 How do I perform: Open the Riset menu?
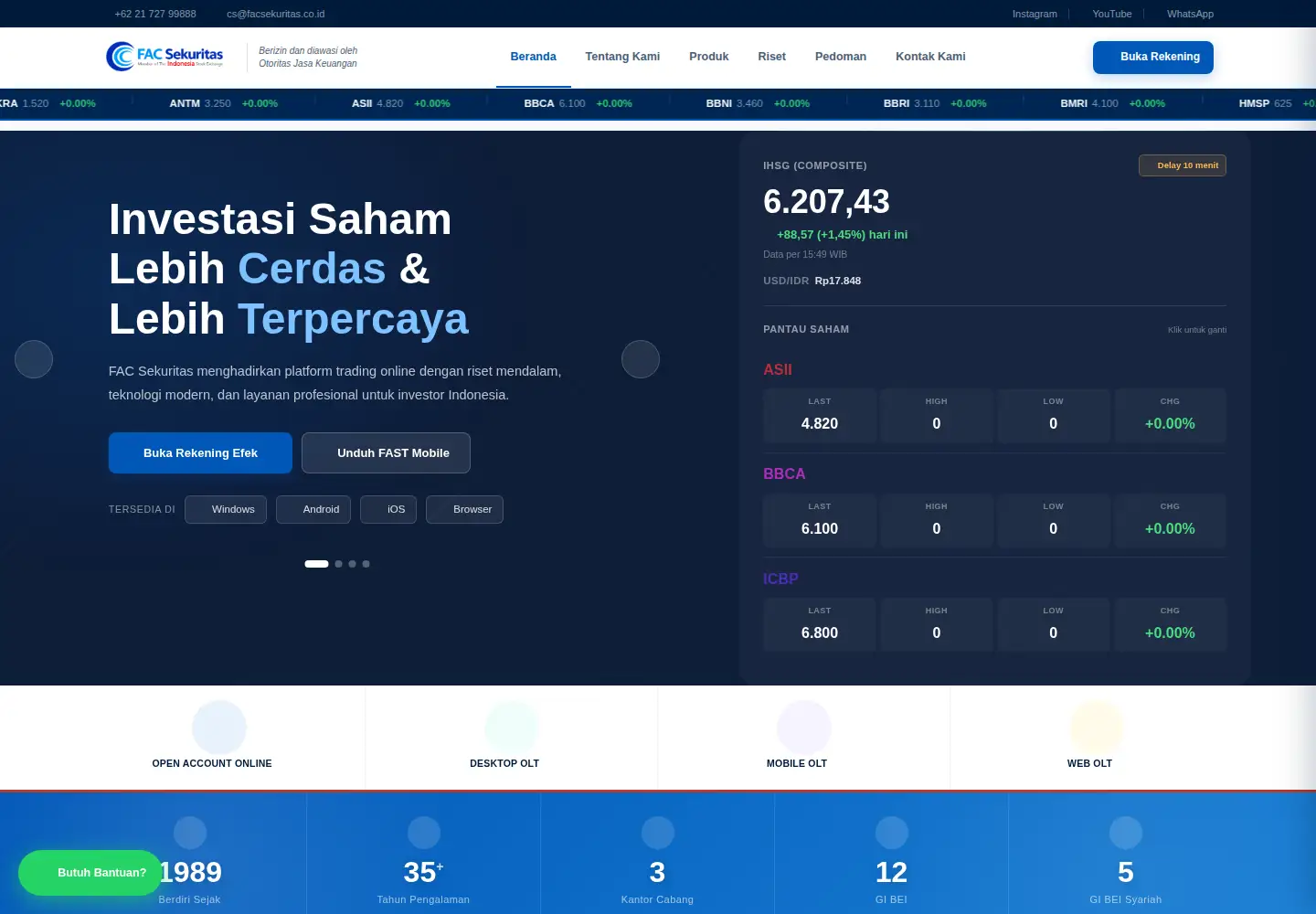772,57
